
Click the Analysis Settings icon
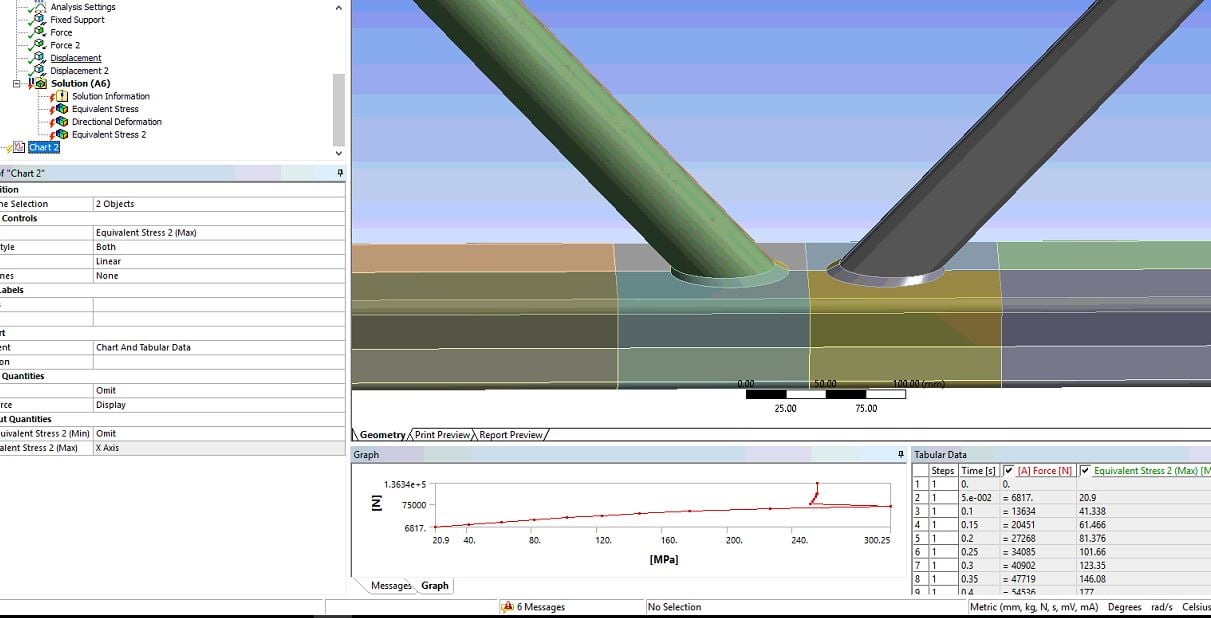(39, 7)
